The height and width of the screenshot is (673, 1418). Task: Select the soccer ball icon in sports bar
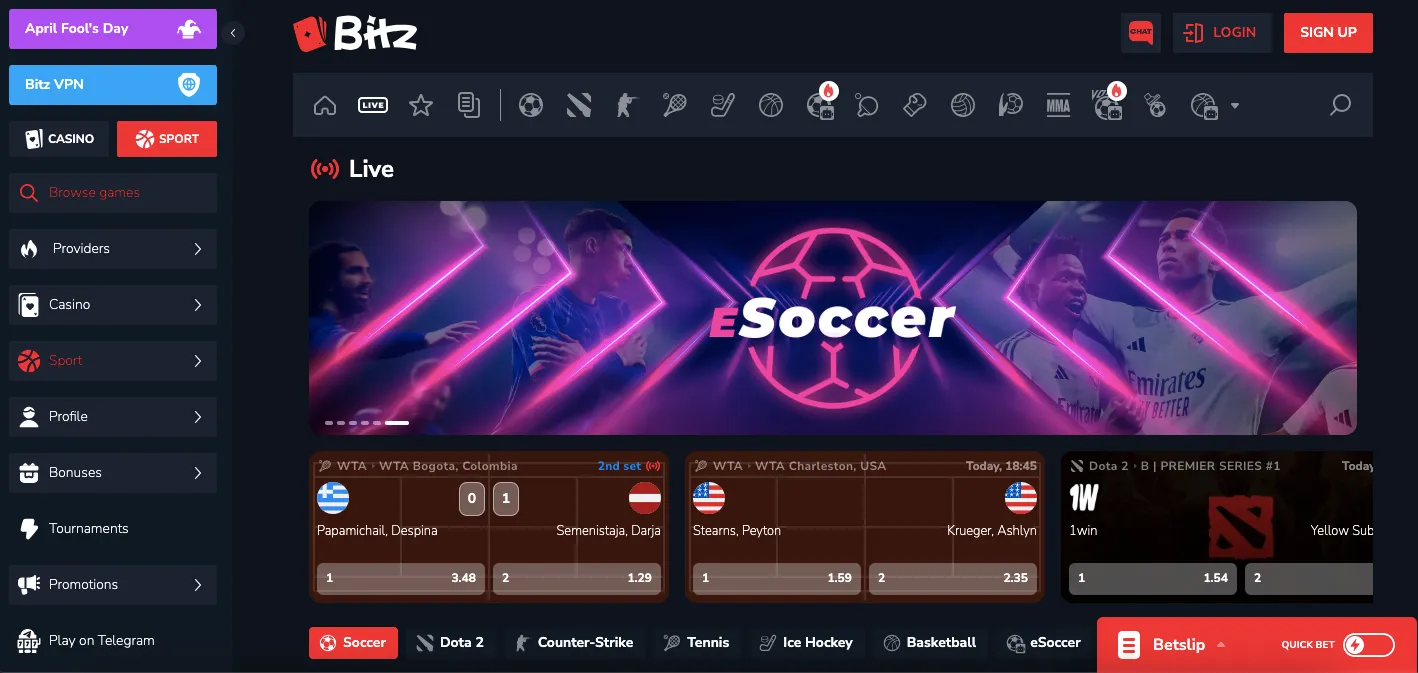pyautogui.click(x=531, y=105)
